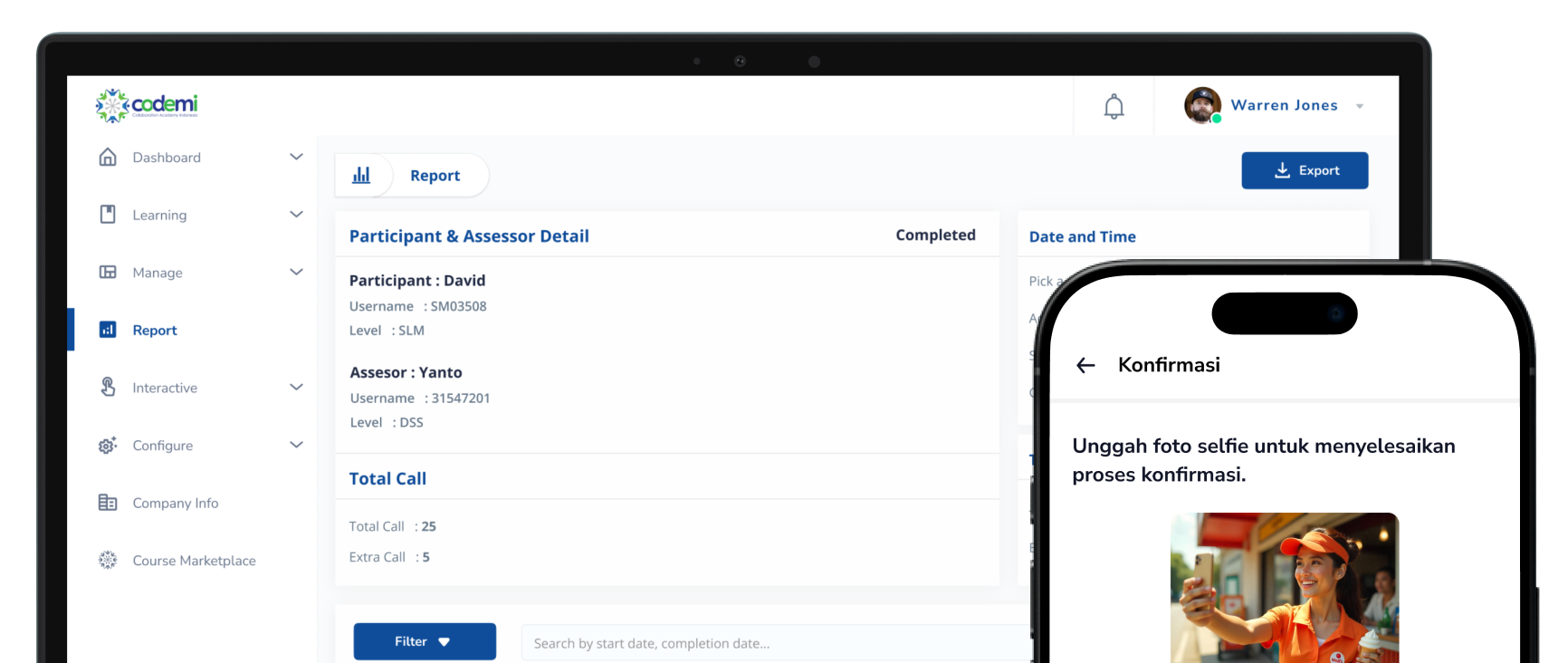This screenshot has height=663, width=1568.
Task: Click the Assesor : Yanto text
Action: 406,372
